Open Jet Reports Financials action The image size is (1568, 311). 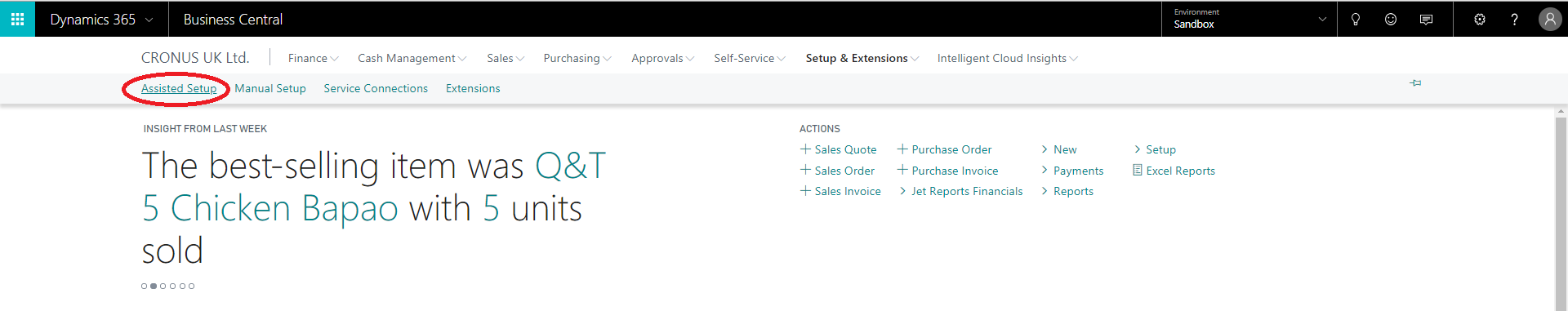[x=960, y=191]
